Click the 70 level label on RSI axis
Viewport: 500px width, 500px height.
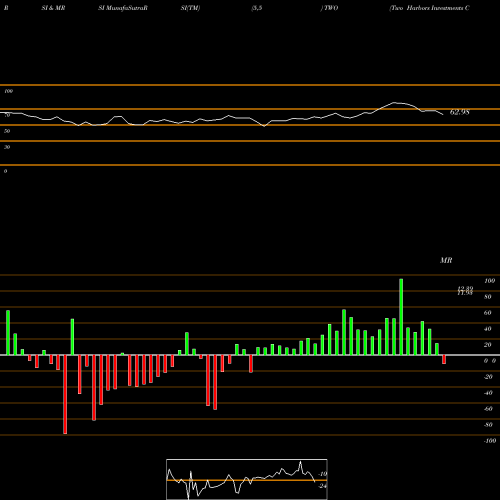coord(7,115)
